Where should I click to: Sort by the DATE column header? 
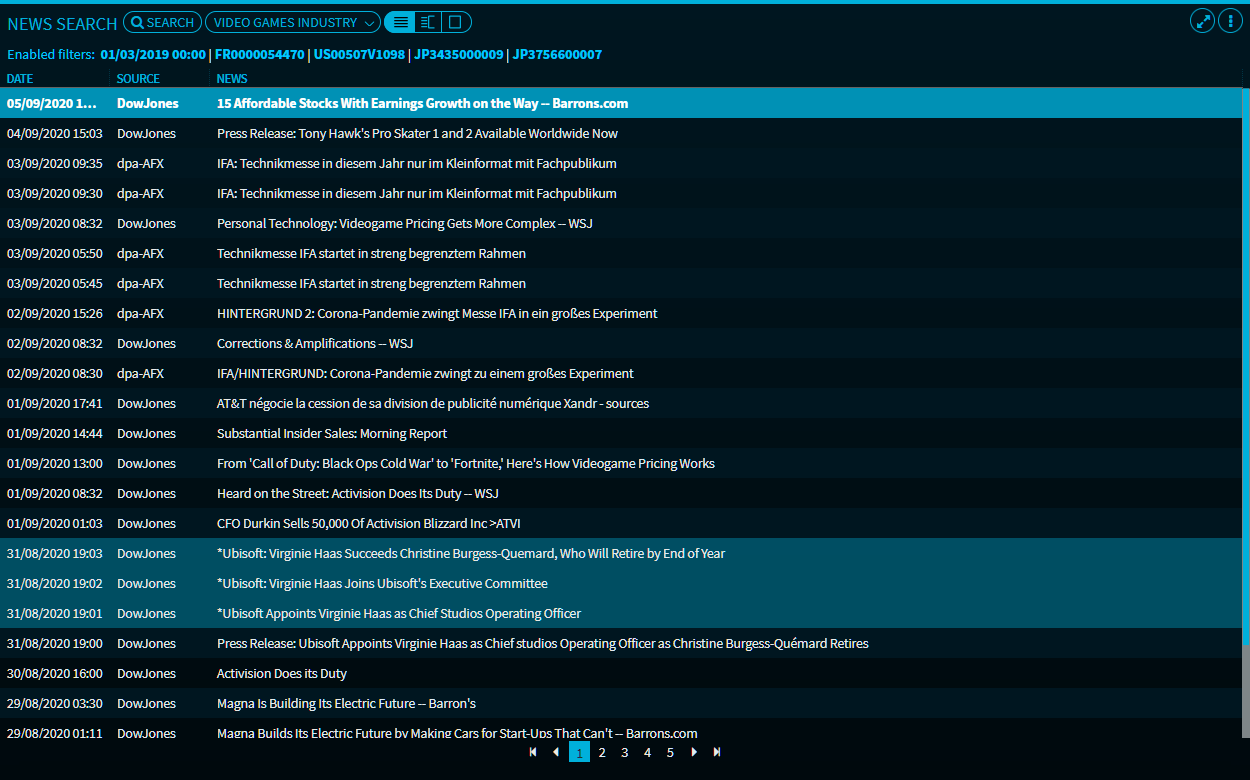20,79
